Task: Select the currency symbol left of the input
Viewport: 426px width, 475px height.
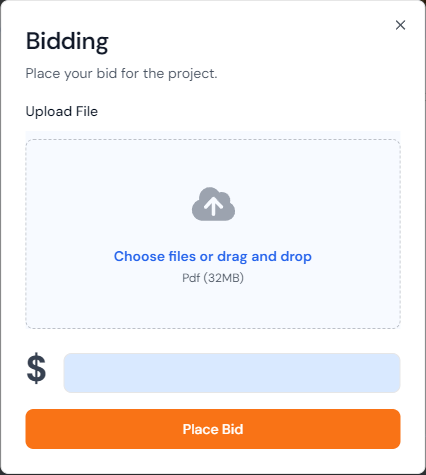Action: point(36,368)
